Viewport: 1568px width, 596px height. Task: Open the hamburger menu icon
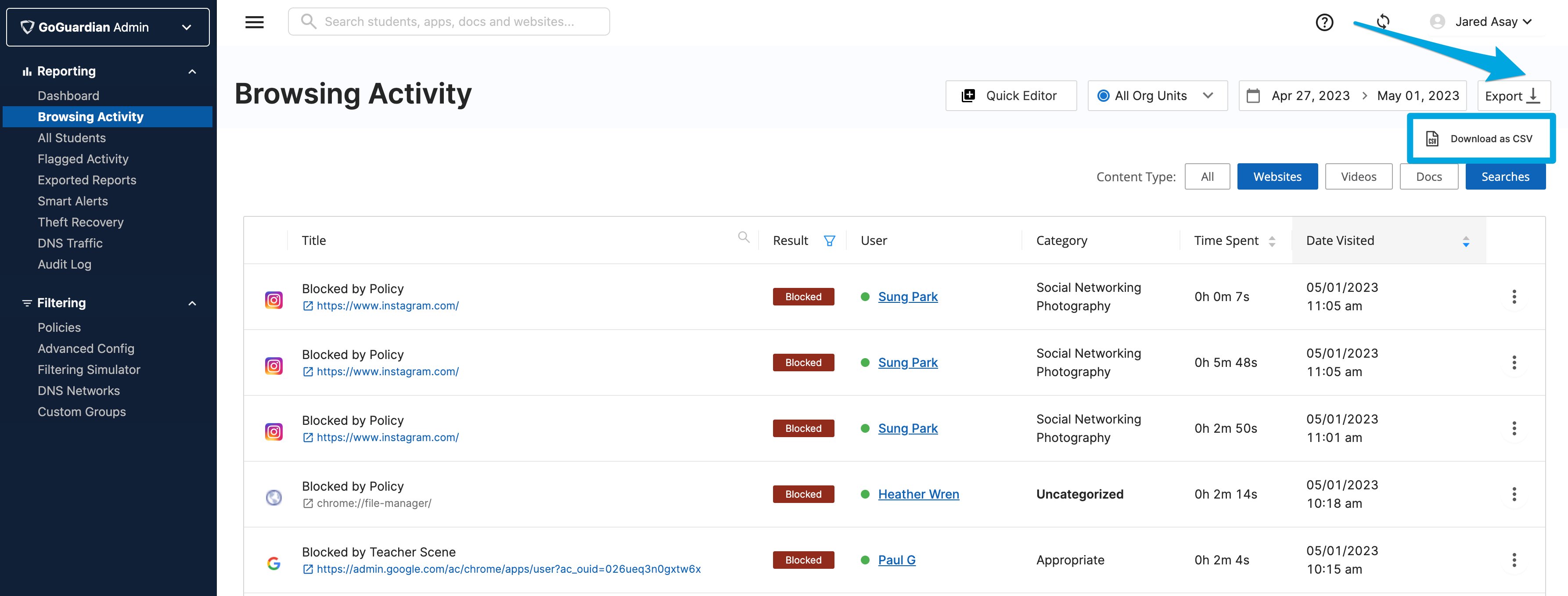(x=255, y=22)
